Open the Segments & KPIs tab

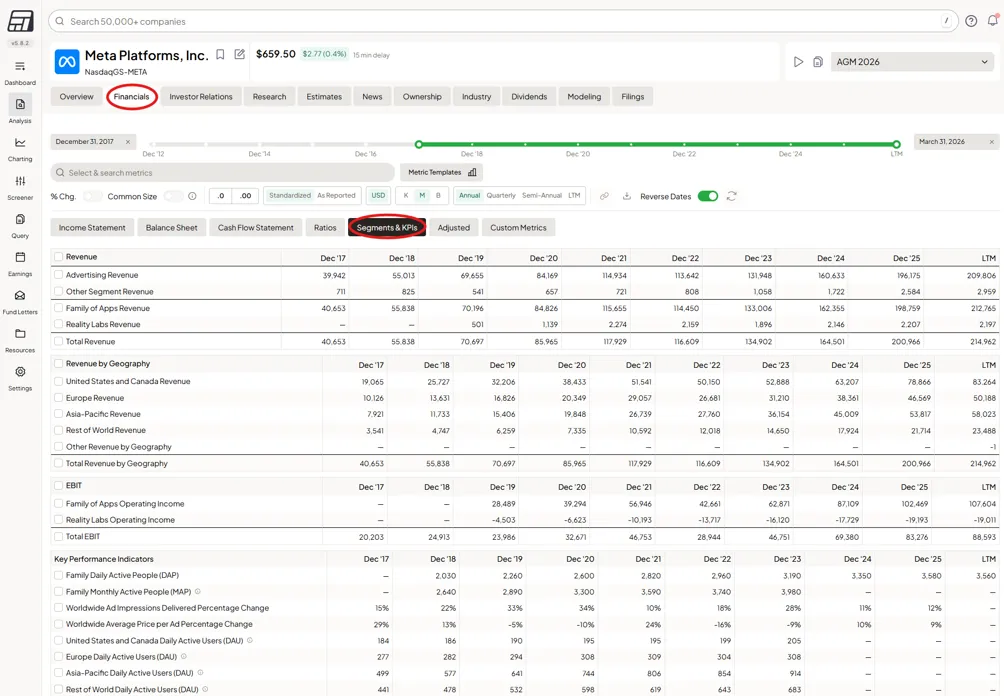point(387,227)
